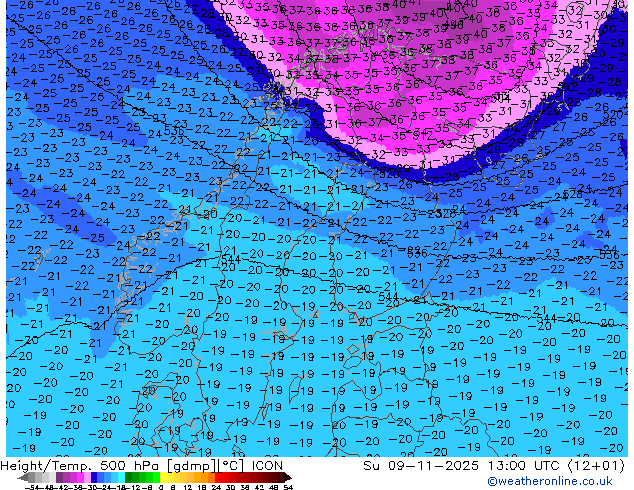Click the '[°C]' unit label in title
This screenshot has width=634, height=490.
pyautogui.click(x=231, y=466)
